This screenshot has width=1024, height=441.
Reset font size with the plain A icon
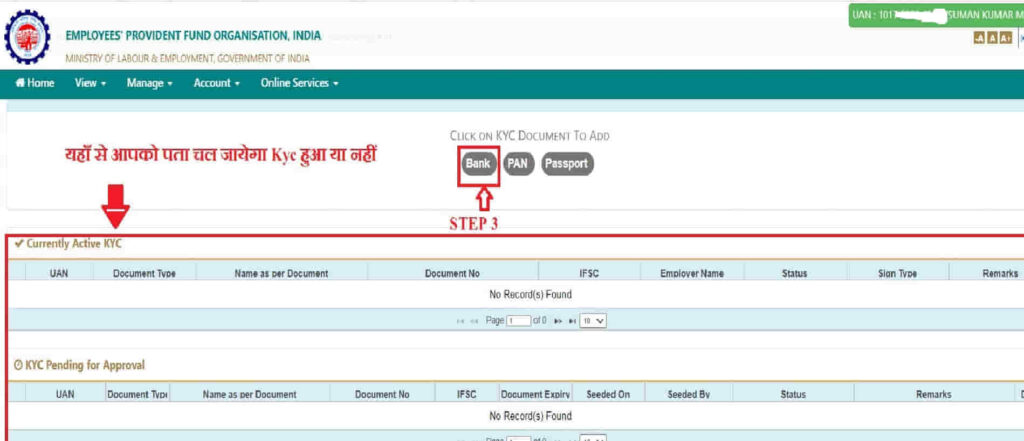coord(993,39)
